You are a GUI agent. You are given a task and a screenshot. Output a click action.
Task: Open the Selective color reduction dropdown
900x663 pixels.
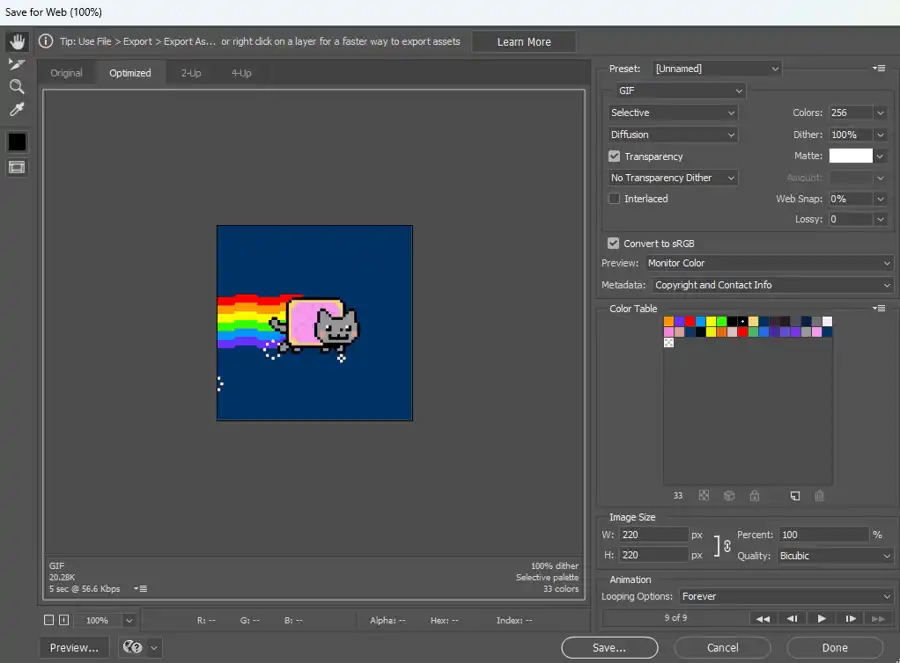(x=672, y=113)
